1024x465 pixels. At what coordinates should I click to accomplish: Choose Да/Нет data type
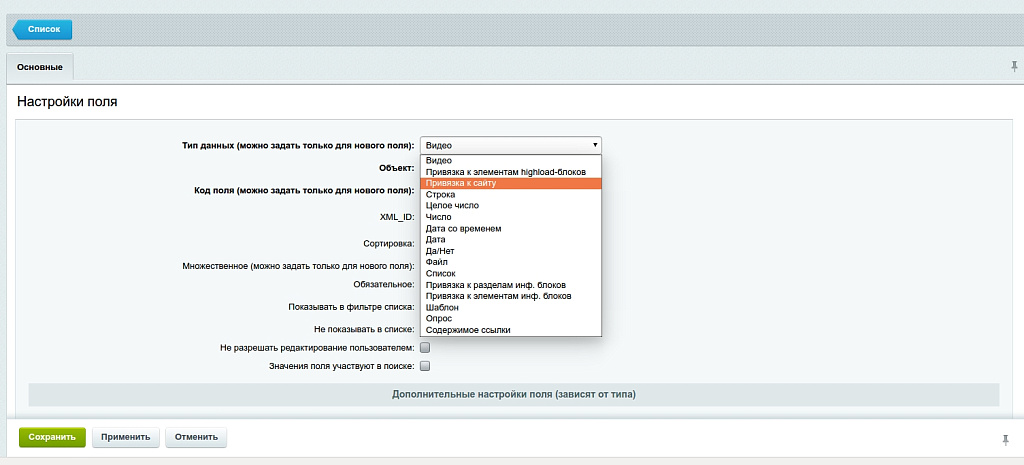441,251
